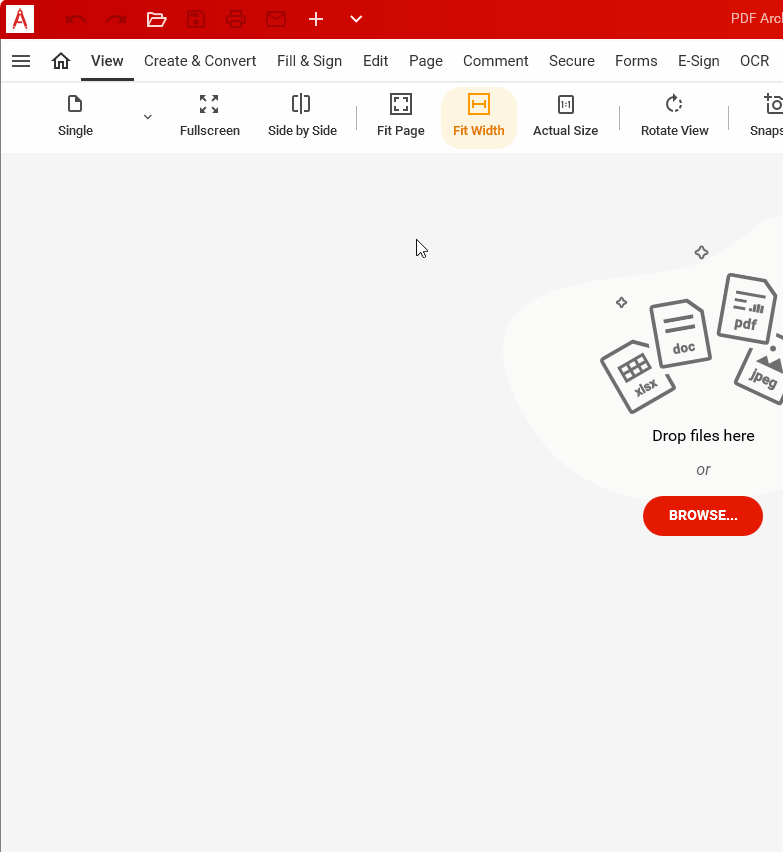
Task: Go to the Home icon
Action: coord(61,61)
